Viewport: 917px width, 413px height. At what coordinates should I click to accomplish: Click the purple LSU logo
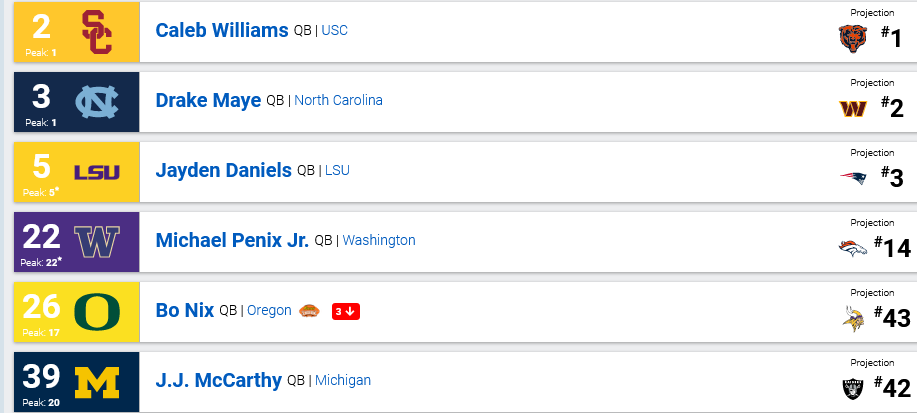tap(97, 171)
